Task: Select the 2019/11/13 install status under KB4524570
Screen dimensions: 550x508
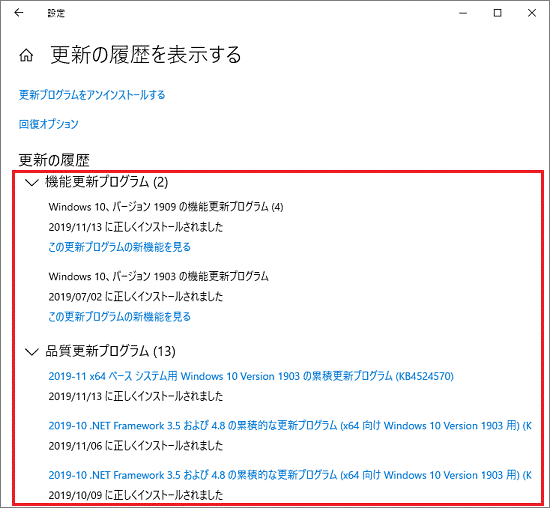Action: [136, 396]
